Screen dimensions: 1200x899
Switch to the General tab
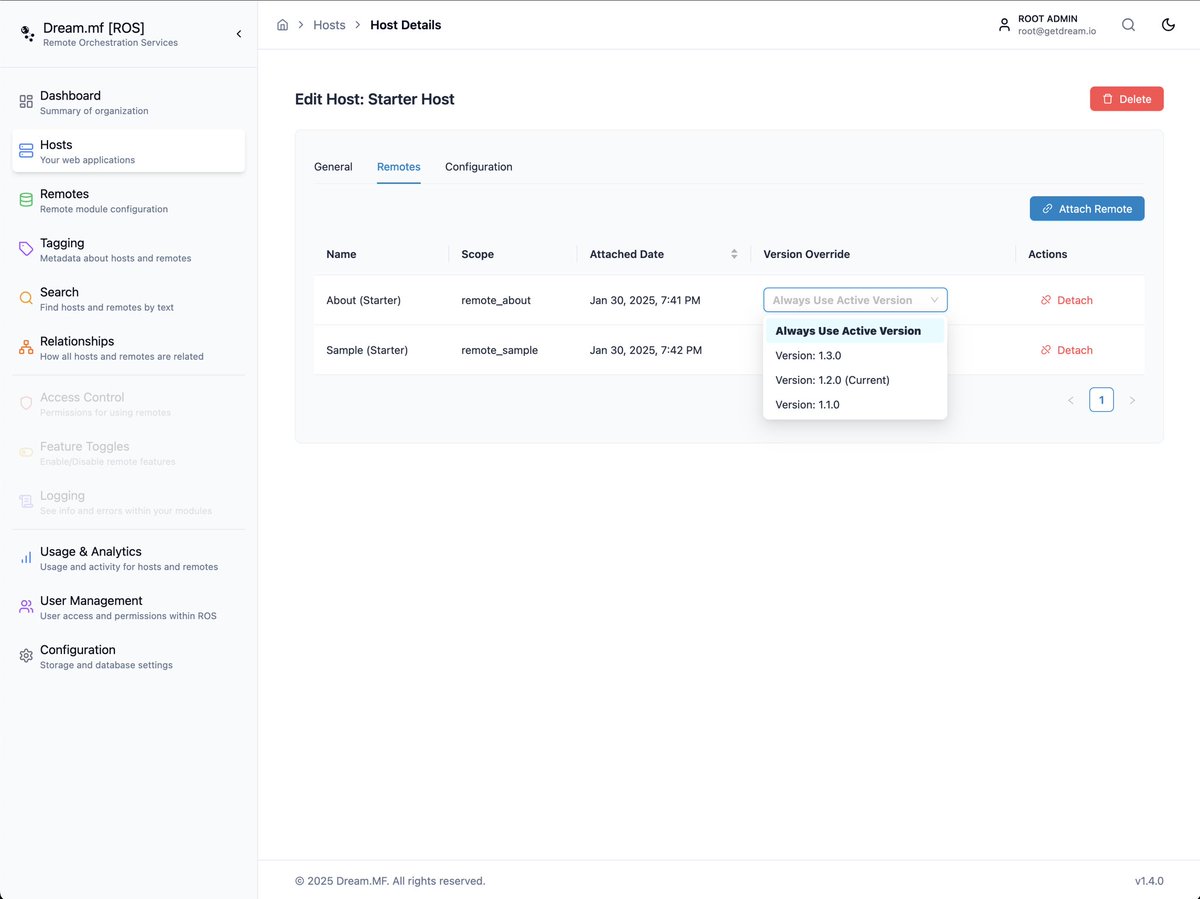[x=333, y=167]
